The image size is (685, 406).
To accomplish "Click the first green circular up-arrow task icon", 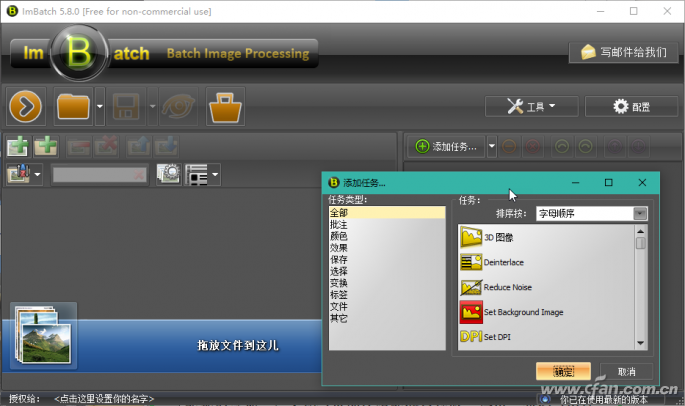I will click(x=562, y=146).
